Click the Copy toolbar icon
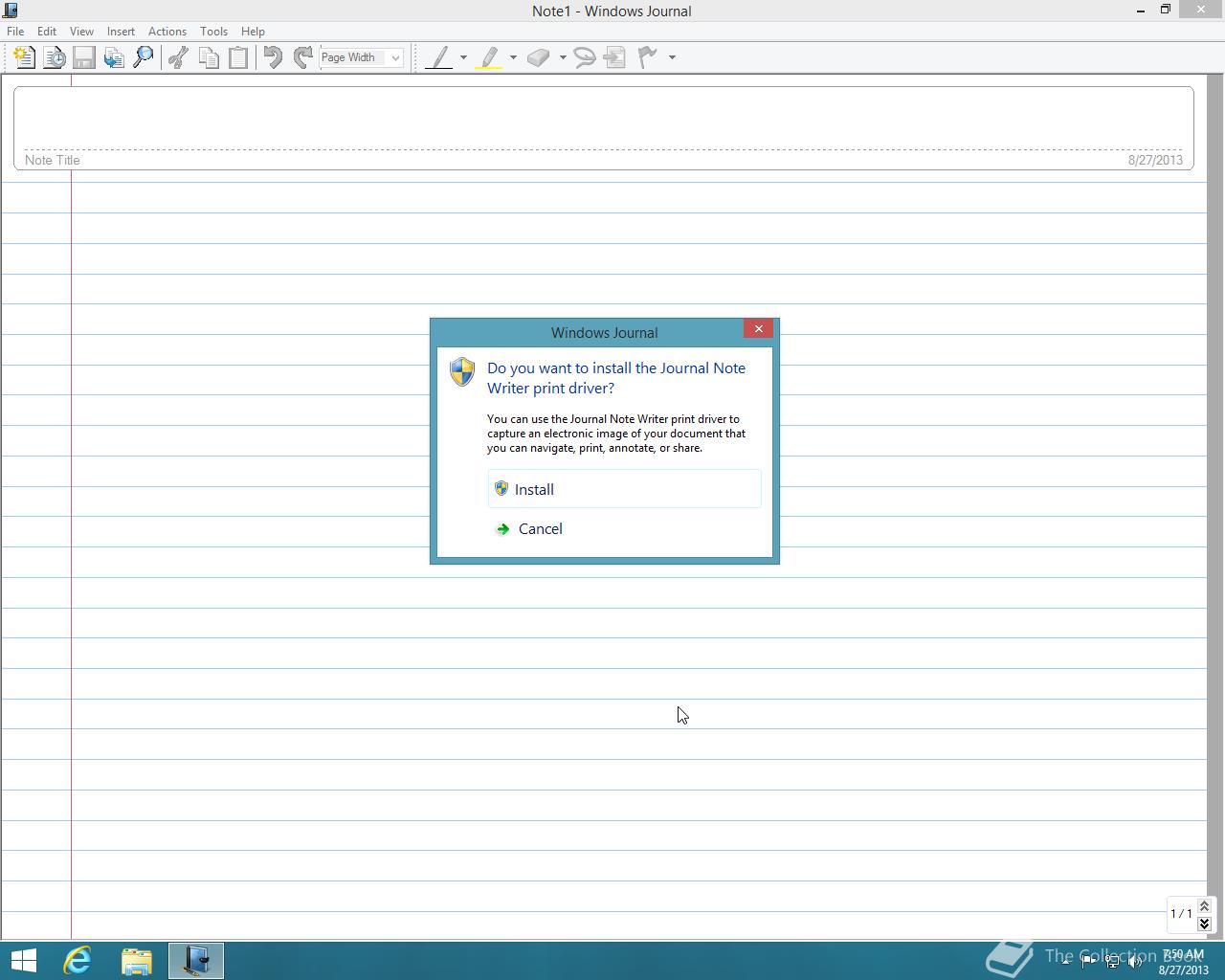This screenshot has width=1225, height=980. coord(209,57)
